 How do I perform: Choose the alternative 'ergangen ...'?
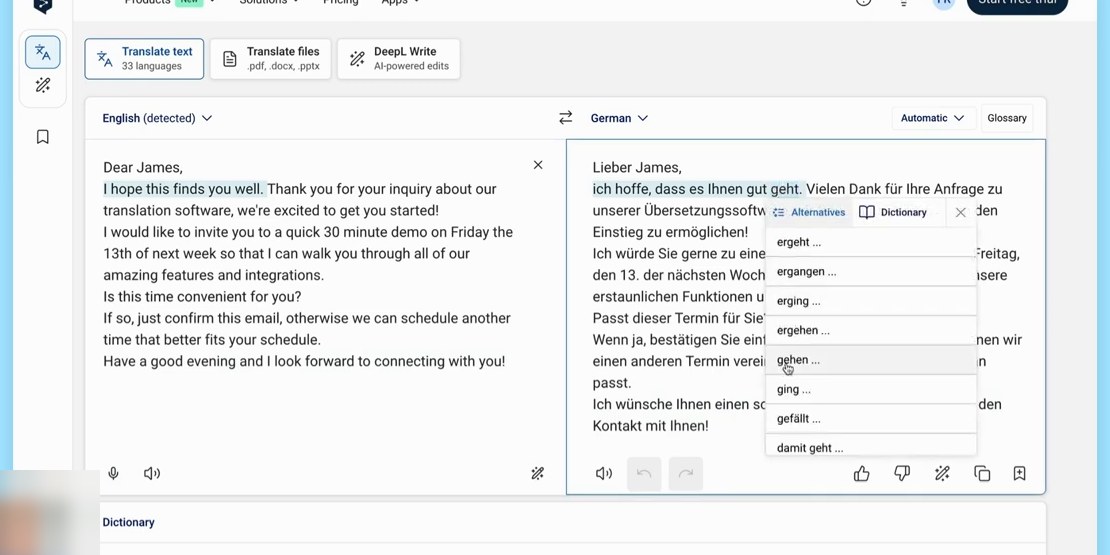click(871, 272)
